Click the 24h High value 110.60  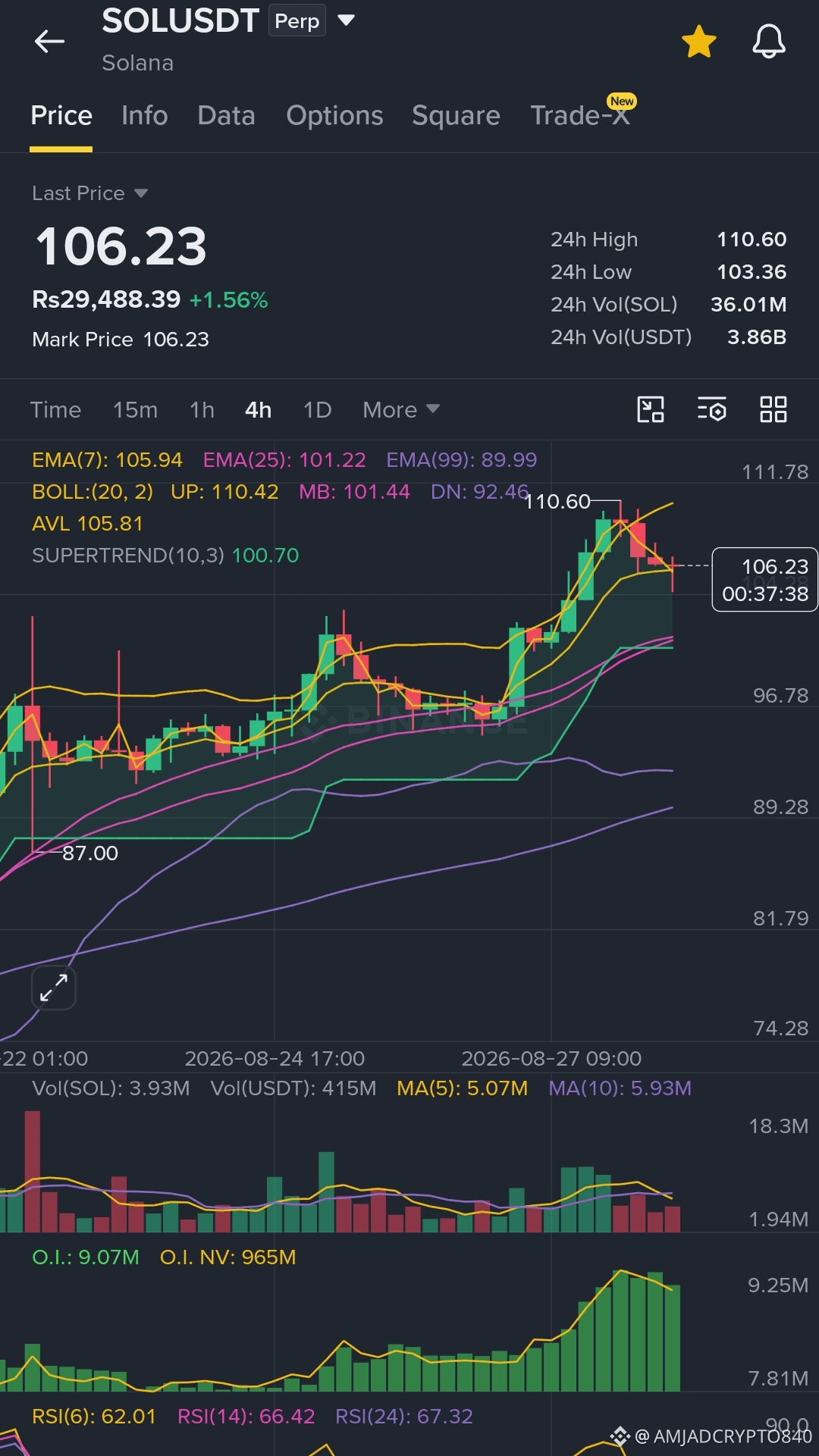point(752,240)
